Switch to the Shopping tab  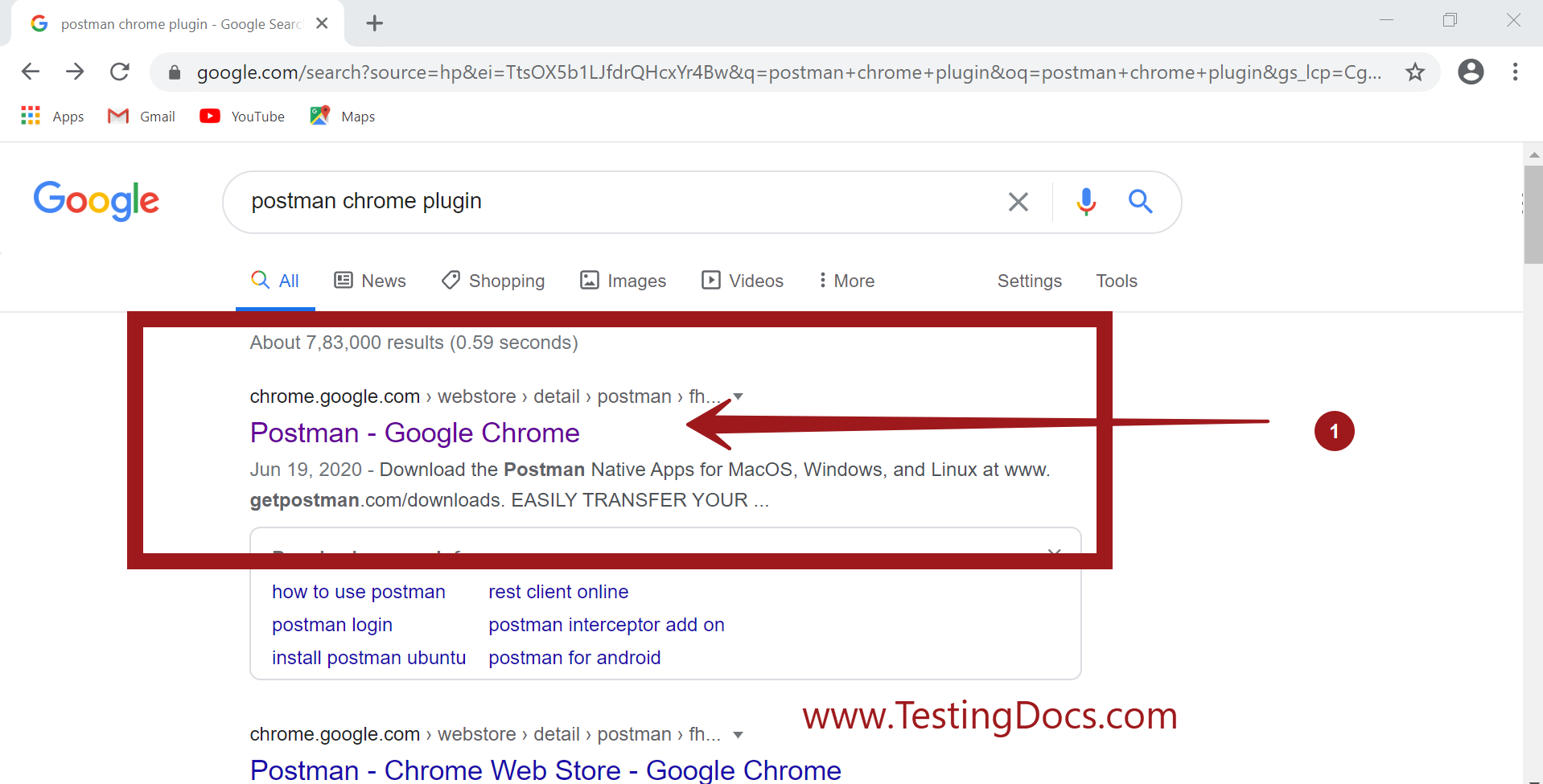tap(493, 281)
